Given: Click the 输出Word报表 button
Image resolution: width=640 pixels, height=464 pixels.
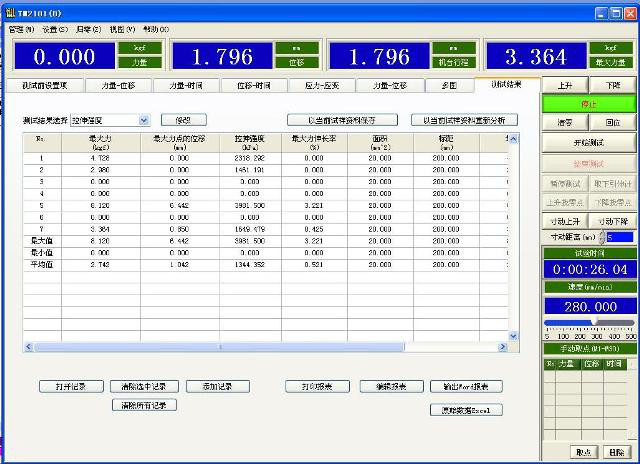Looking at the screenshot, I should point(466,386).
